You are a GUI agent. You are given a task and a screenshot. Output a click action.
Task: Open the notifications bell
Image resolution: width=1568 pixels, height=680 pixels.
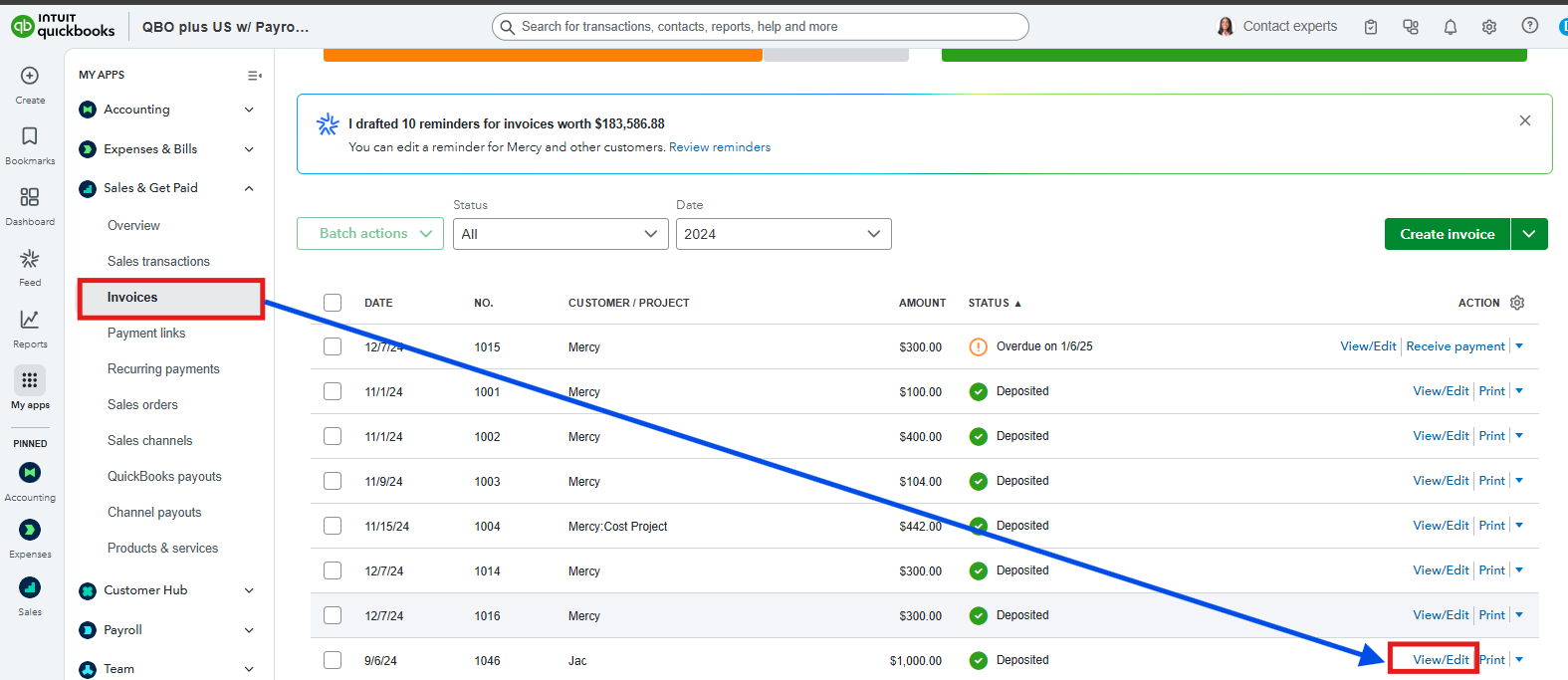pos(1451,27)
